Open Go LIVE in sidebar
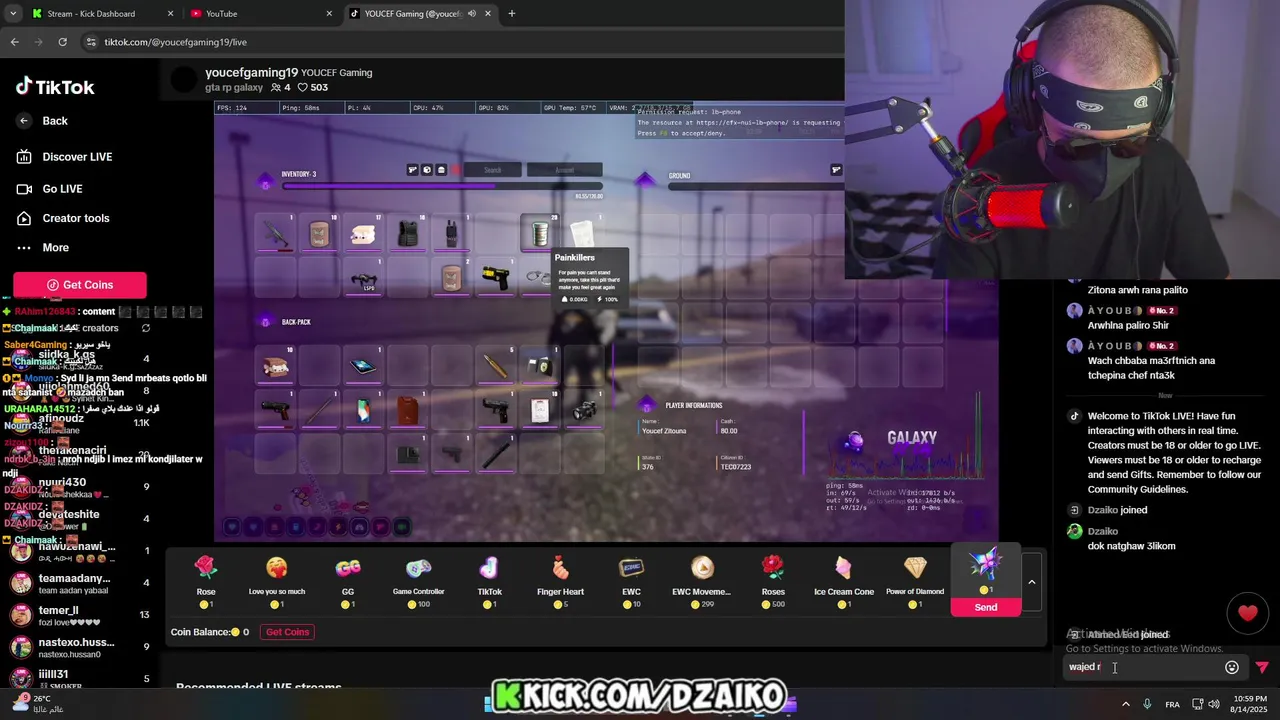 pyautogui.click(x=49, y=189)
